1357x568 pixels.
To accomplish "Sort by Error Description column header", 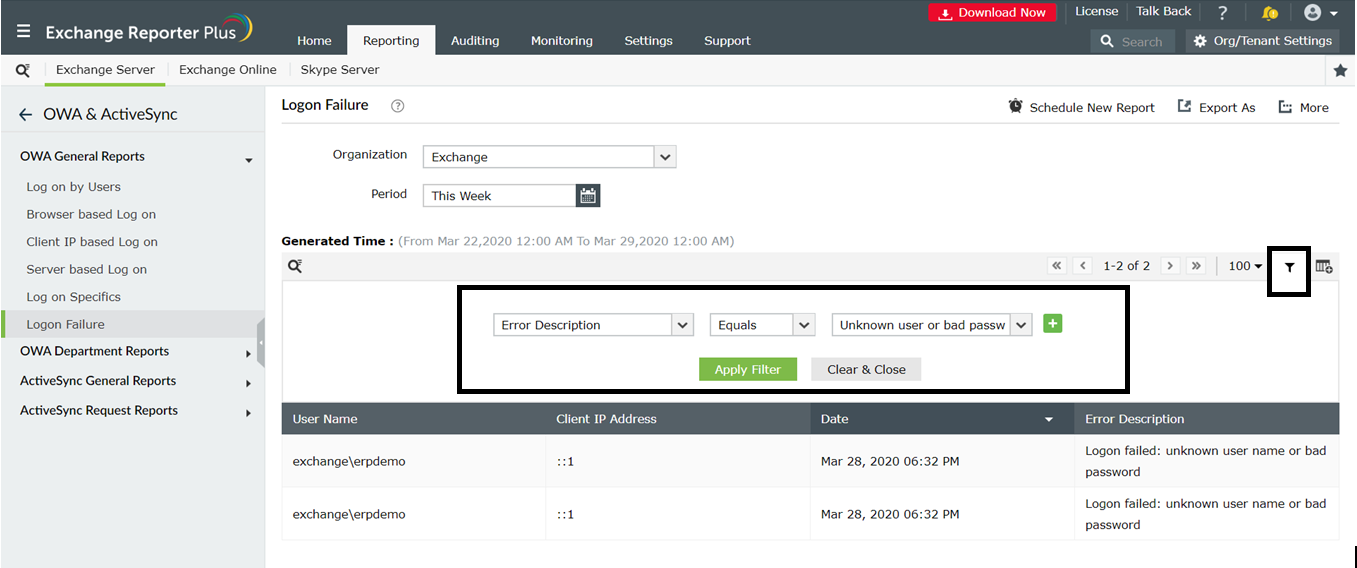I will click(x=1135, y=419).
